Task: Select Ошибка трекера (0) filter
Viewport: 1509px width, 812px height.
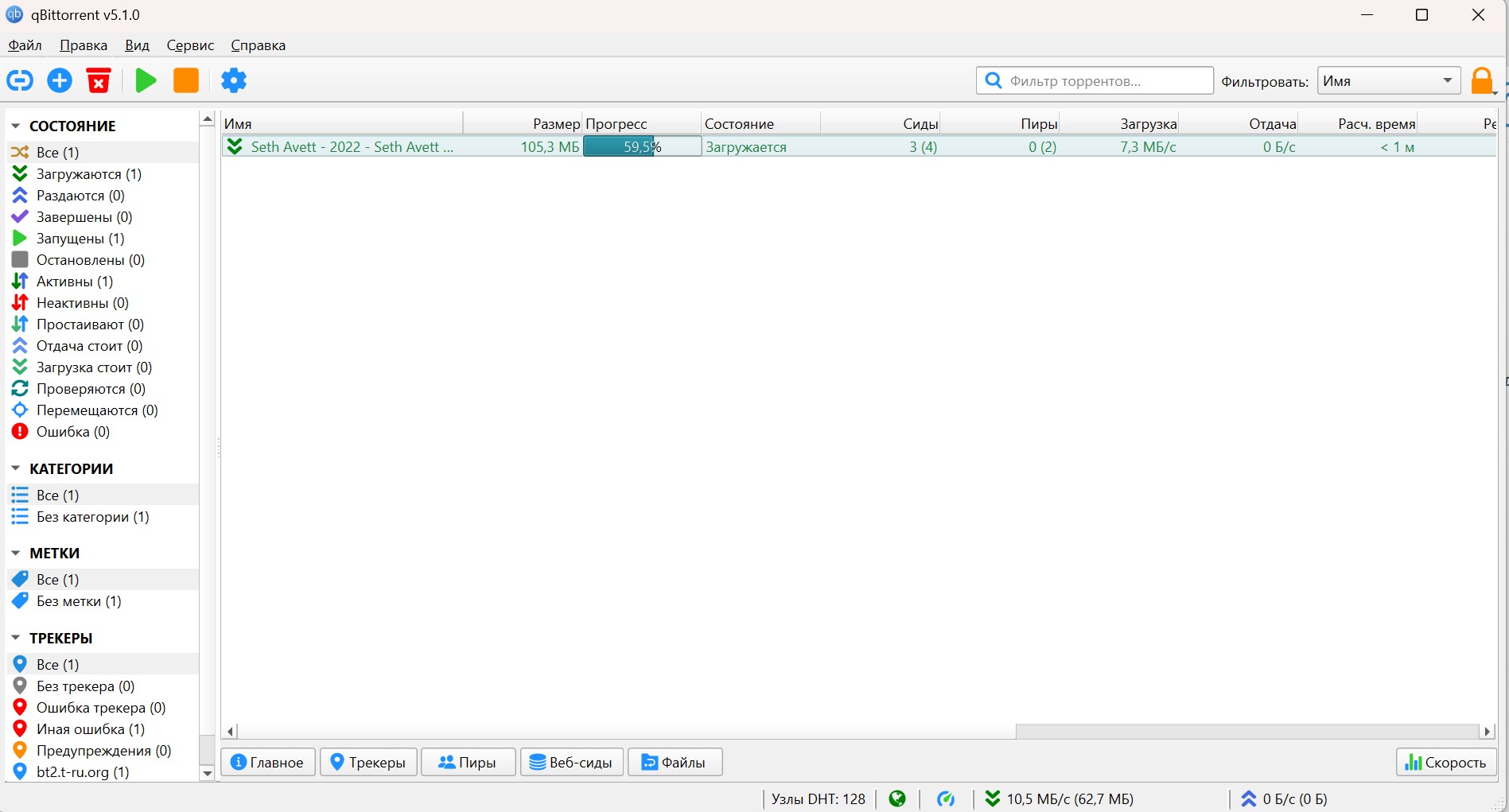Action: click(x=103, y=708)
